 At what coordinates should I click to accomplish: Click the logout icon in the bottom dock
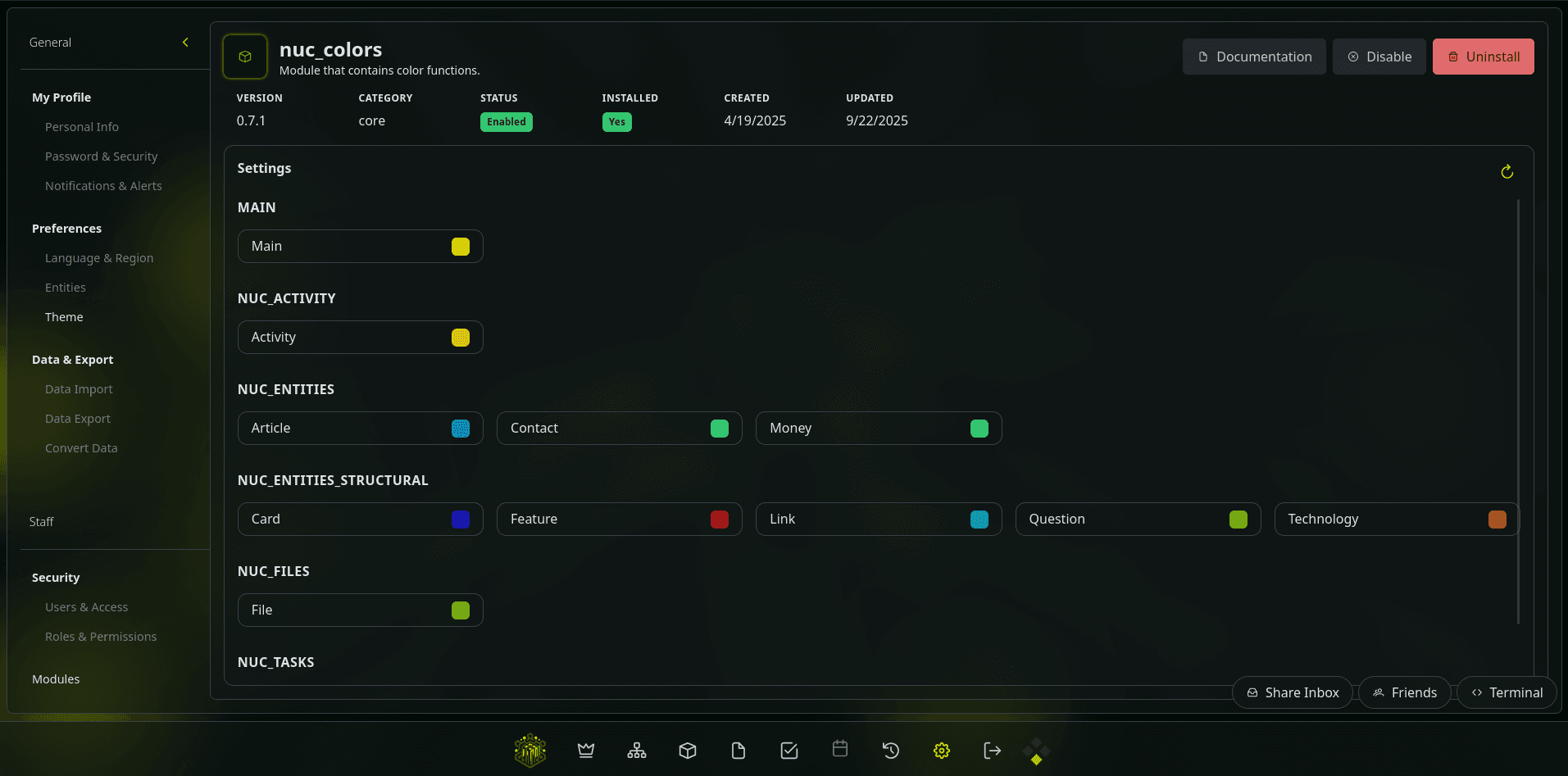coord(992,750)
